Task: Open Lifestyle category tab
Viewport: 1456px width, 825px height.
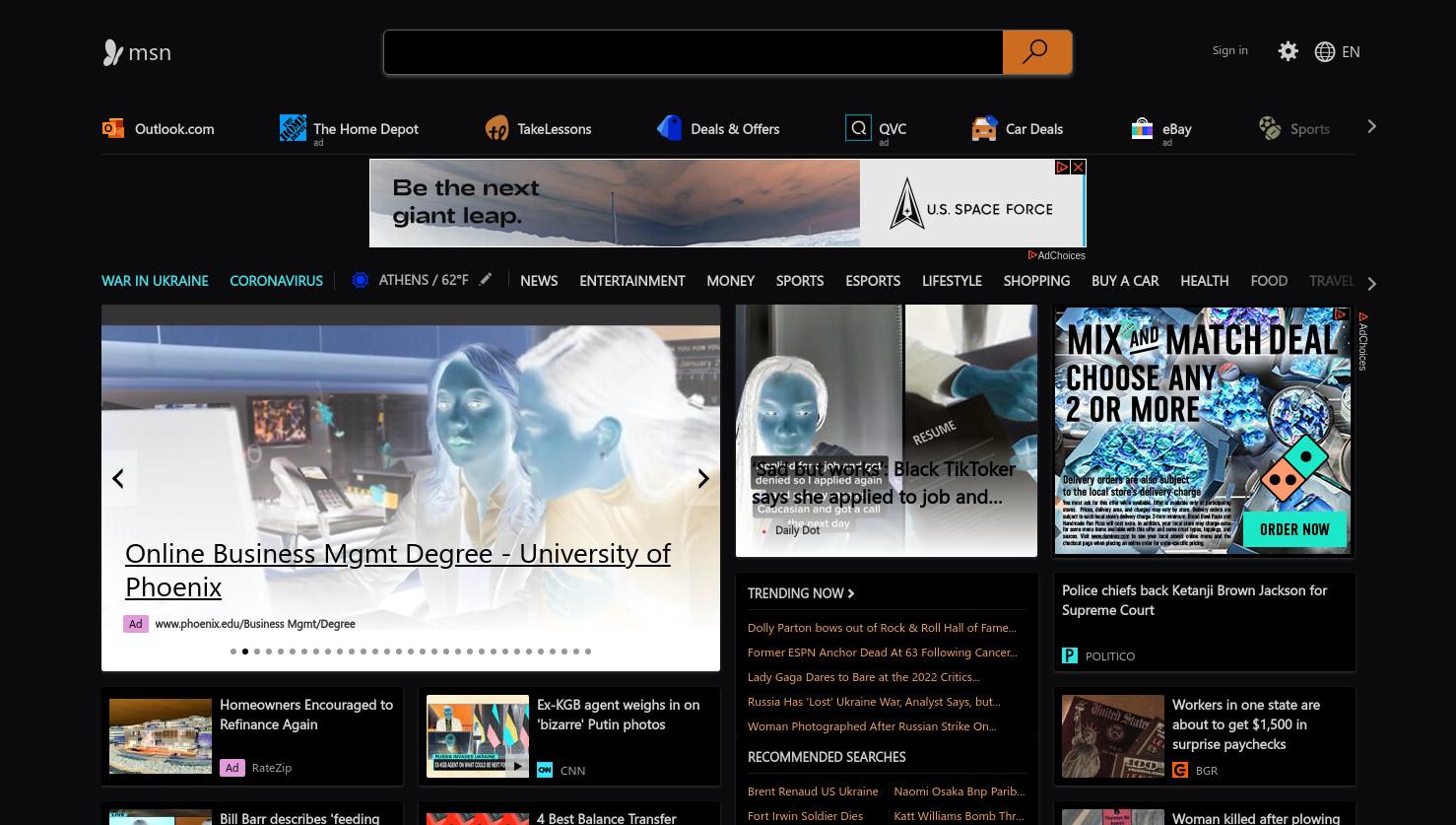Action: tap(952, 281)
